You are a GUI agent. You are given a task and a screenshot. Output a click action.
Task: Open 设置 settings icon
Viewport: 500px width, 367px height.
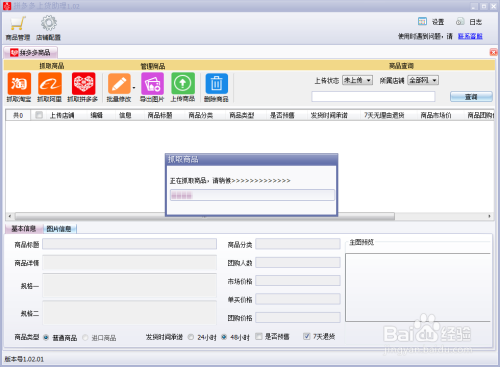point(422,22)
